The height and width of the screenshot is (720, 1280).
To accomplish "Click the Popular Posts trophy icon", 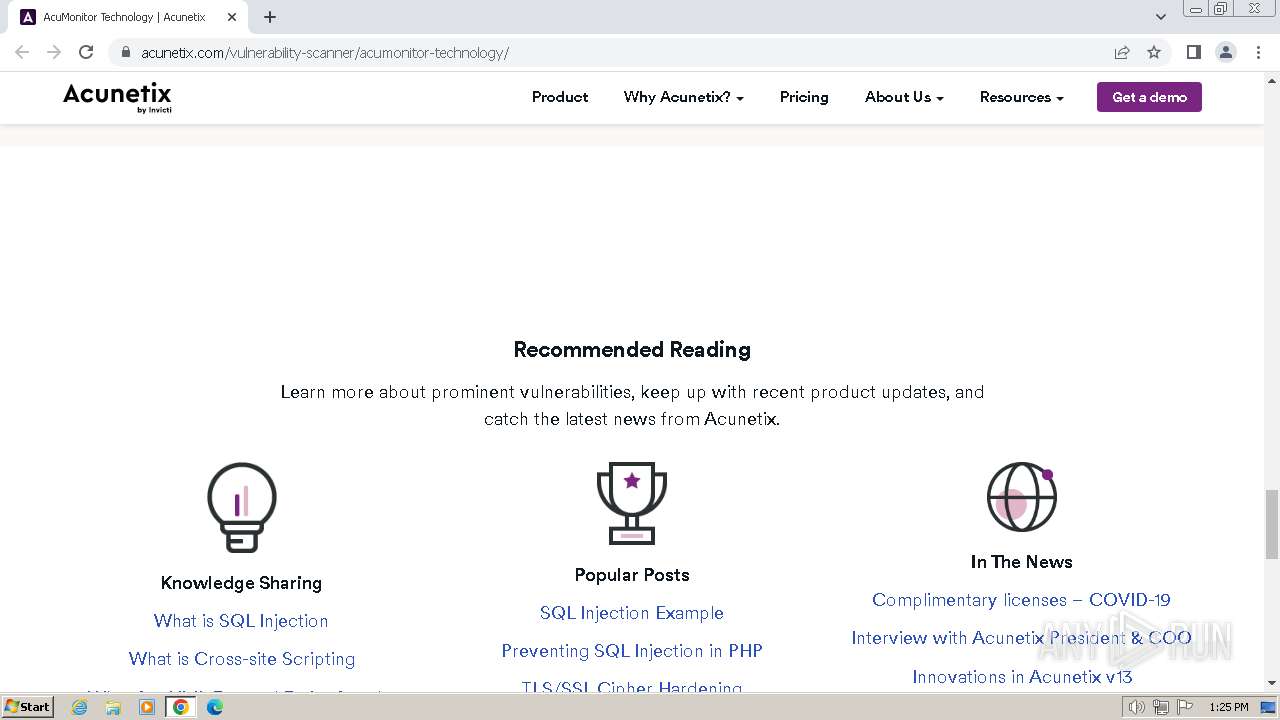I will tap(632, 503).
